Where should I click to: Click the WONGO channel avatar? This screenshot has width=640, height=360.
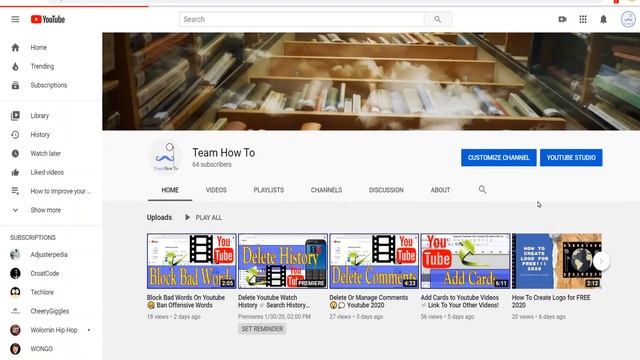point(15,349)
